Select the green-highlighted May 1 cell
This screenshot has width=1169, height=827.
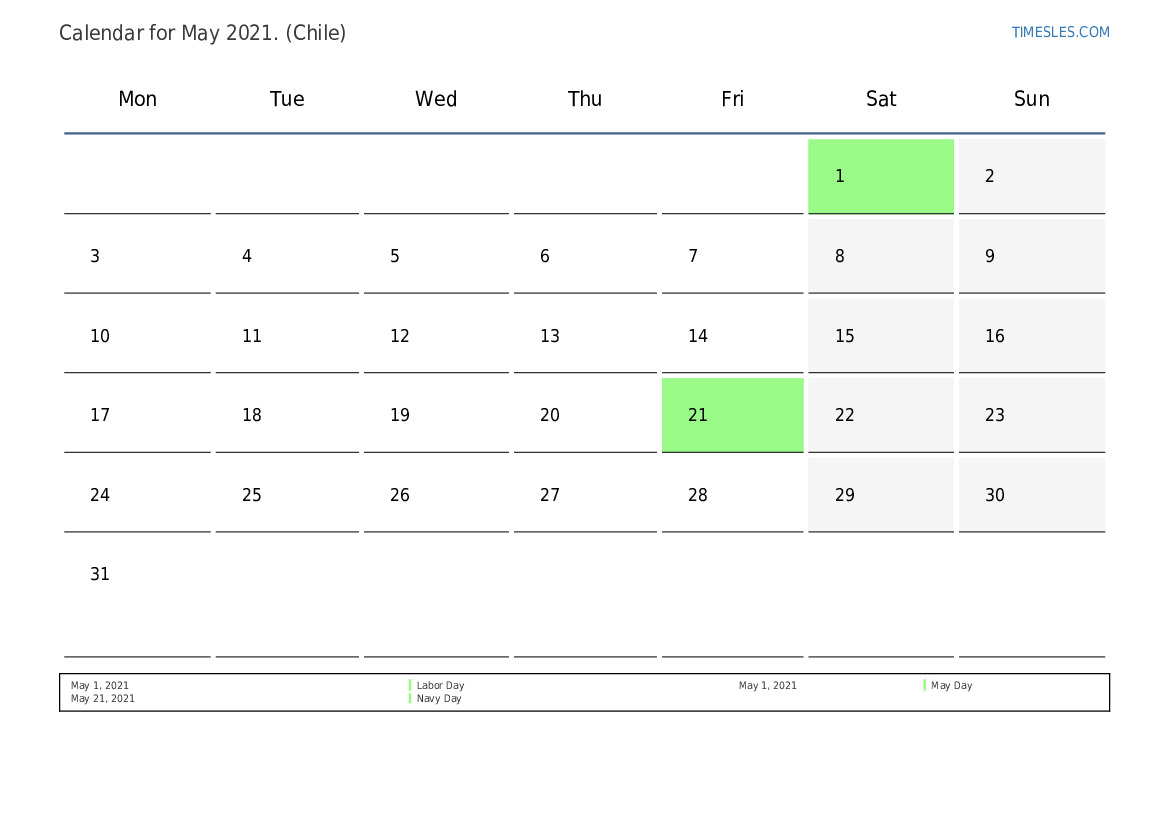point(880,176)
